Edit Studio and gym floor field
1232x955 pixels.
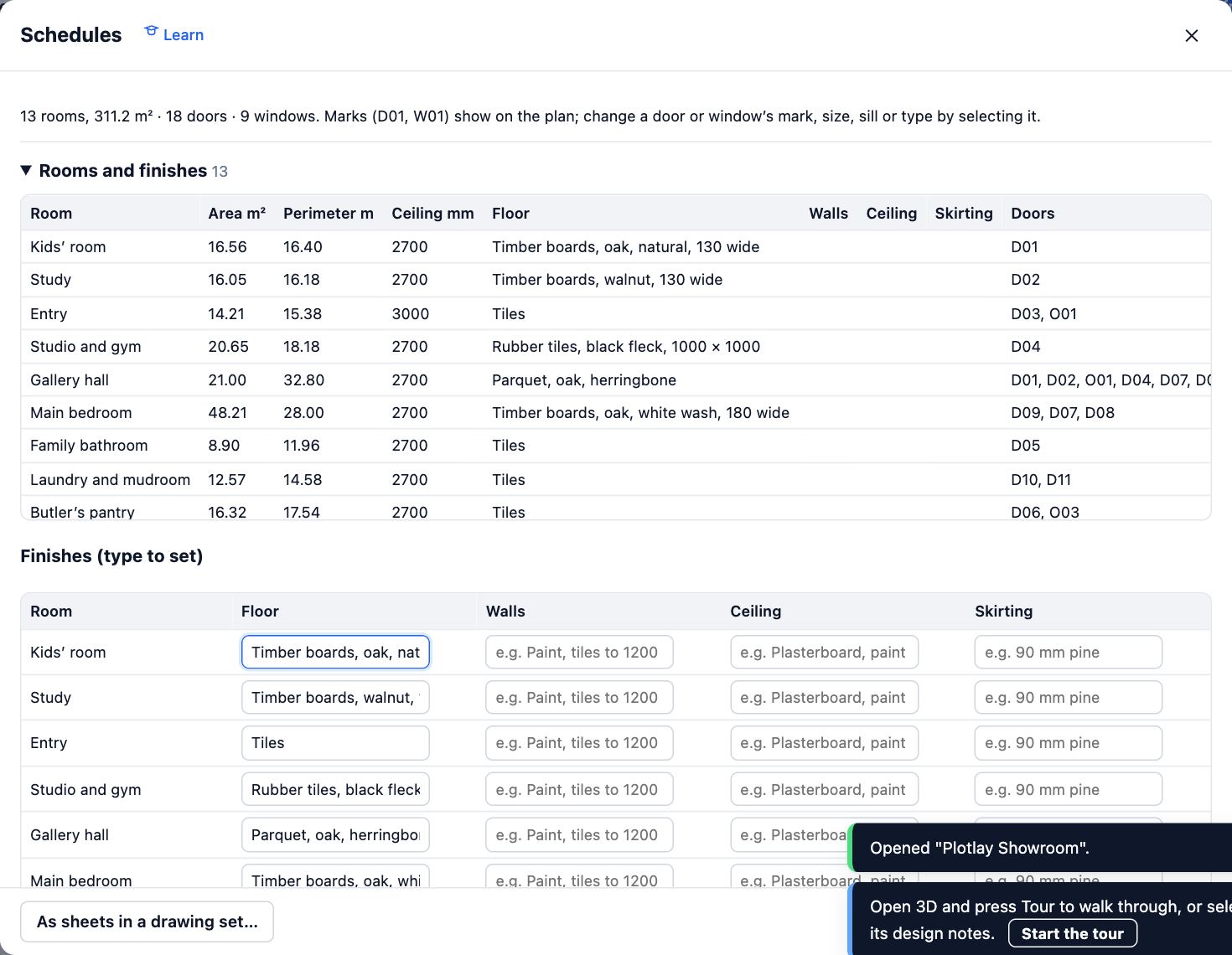pos(335,789)
